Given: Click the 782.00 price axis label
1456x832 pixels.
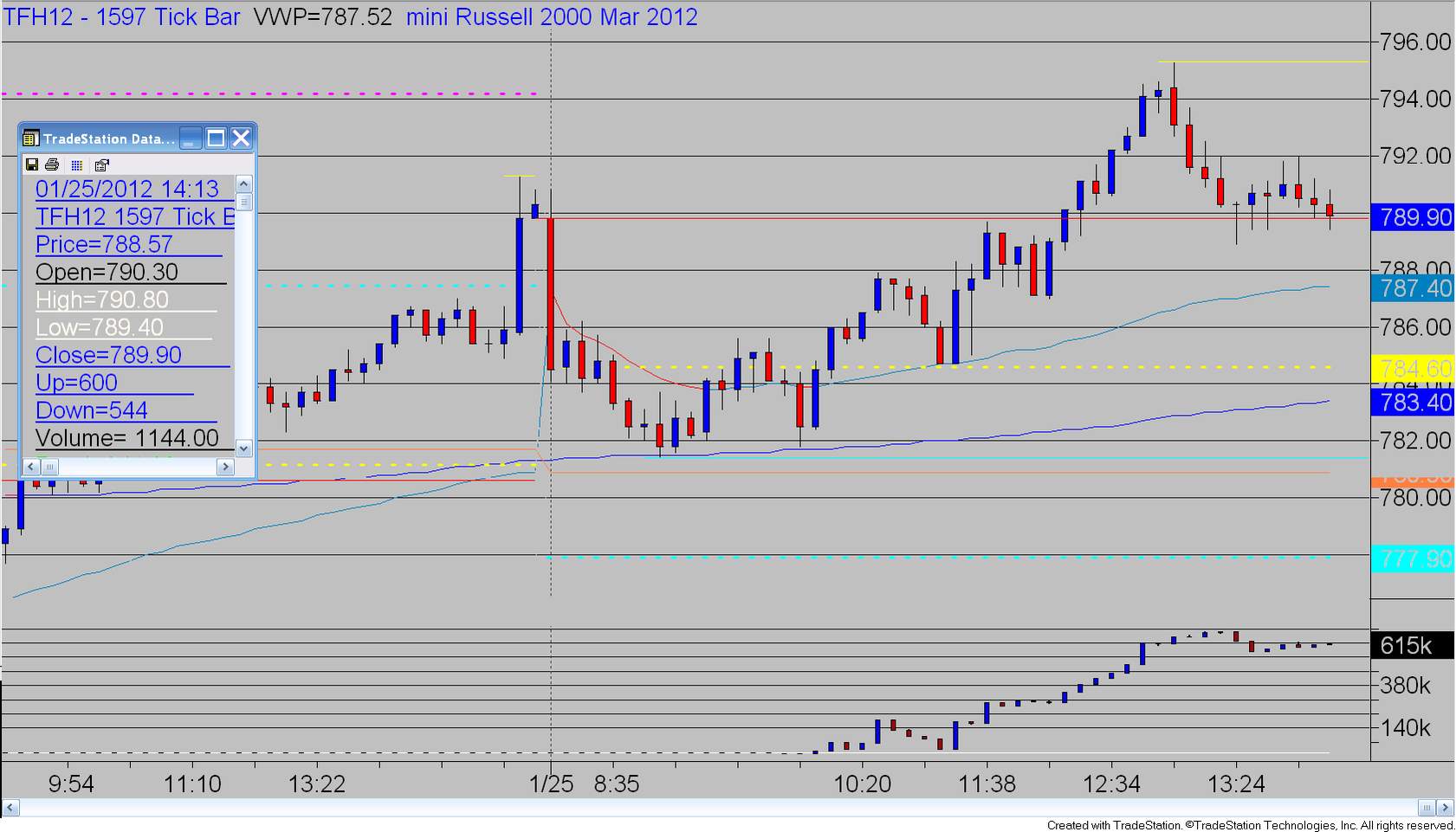Looking at the screenshot, I should point(1415,441).
